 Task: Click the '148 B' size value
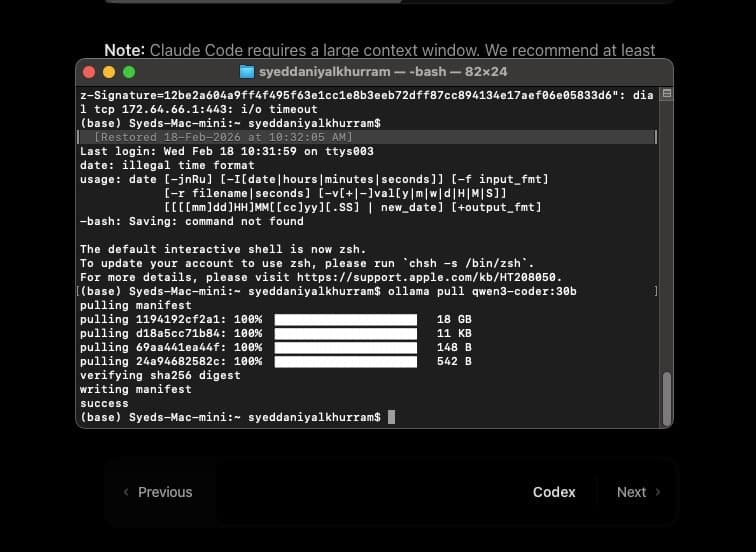[x=454, y=347]
